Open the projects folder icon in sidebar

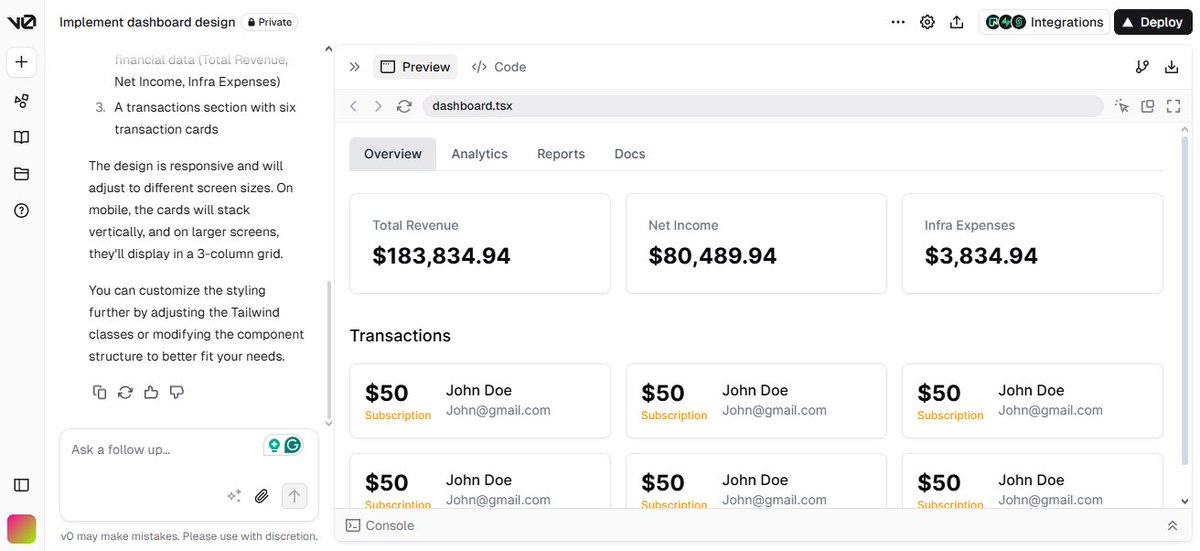(21, 174)
